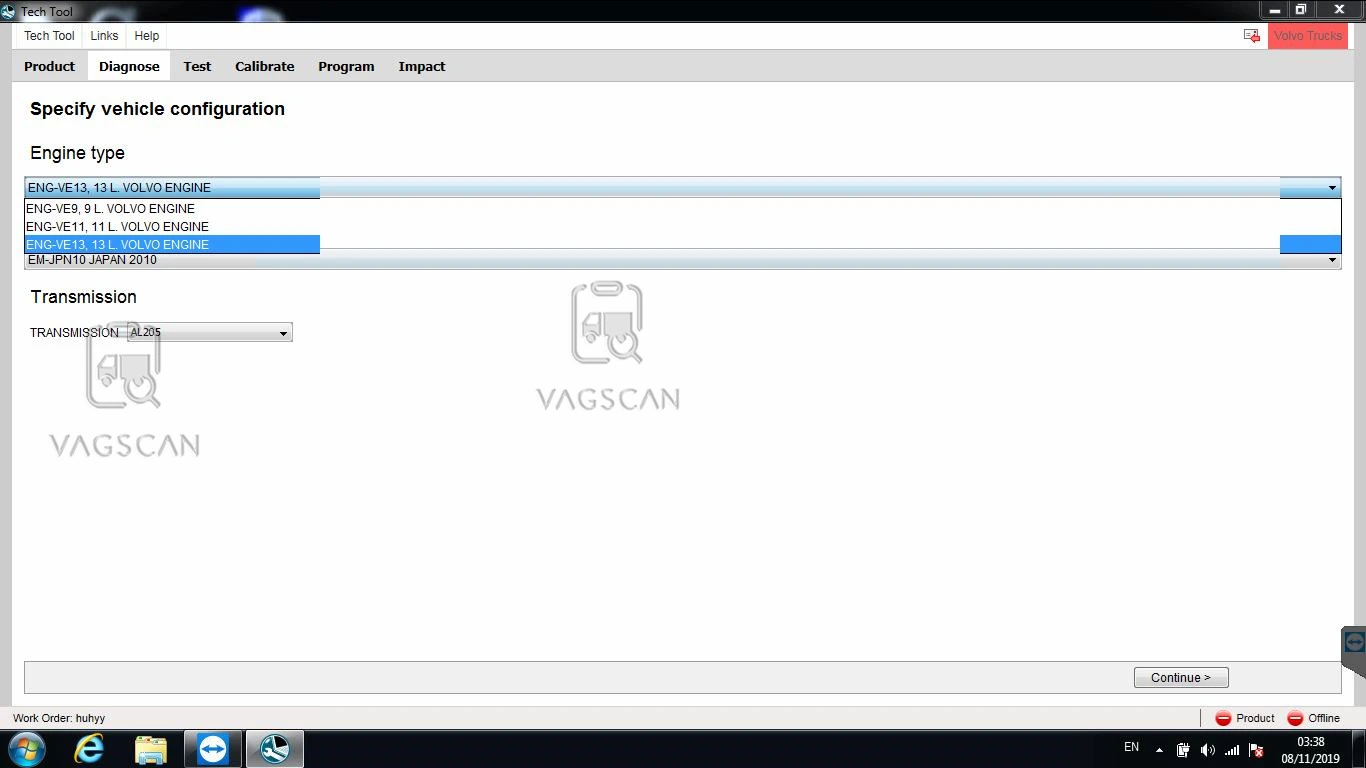This screenshot has width=1366, height=768.
Task: Open the Windows Start menu
Action: (26, 749)
